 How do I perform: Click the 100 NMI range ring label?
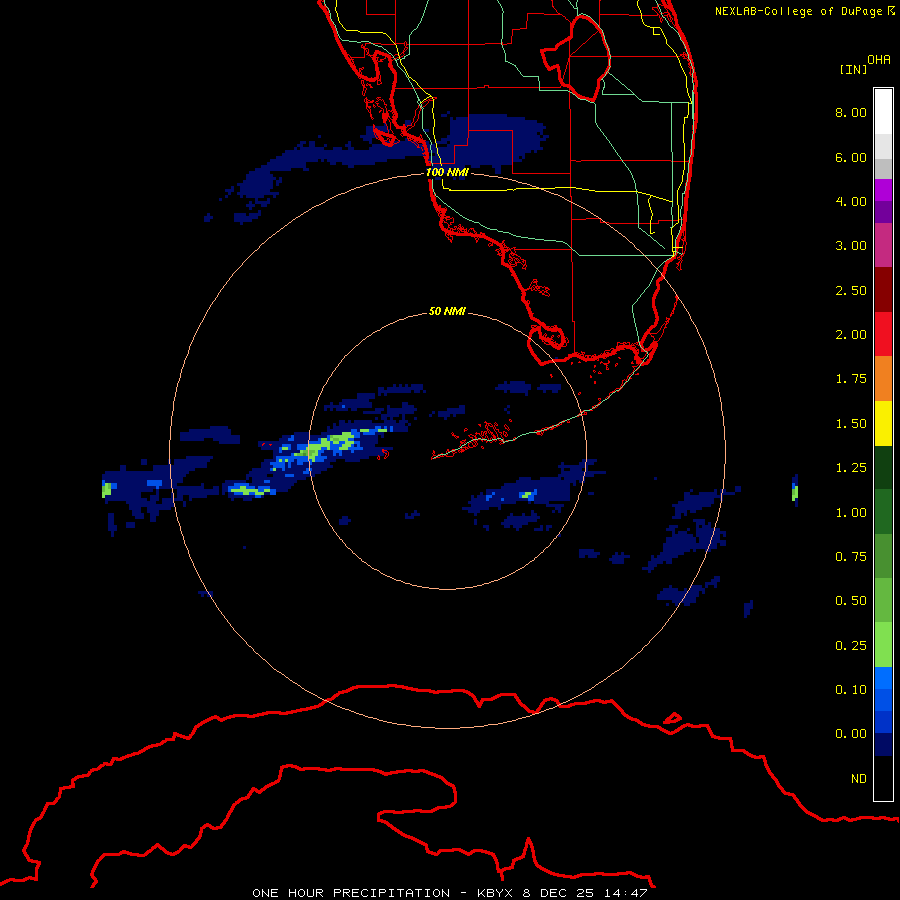(x=447, y=172)
